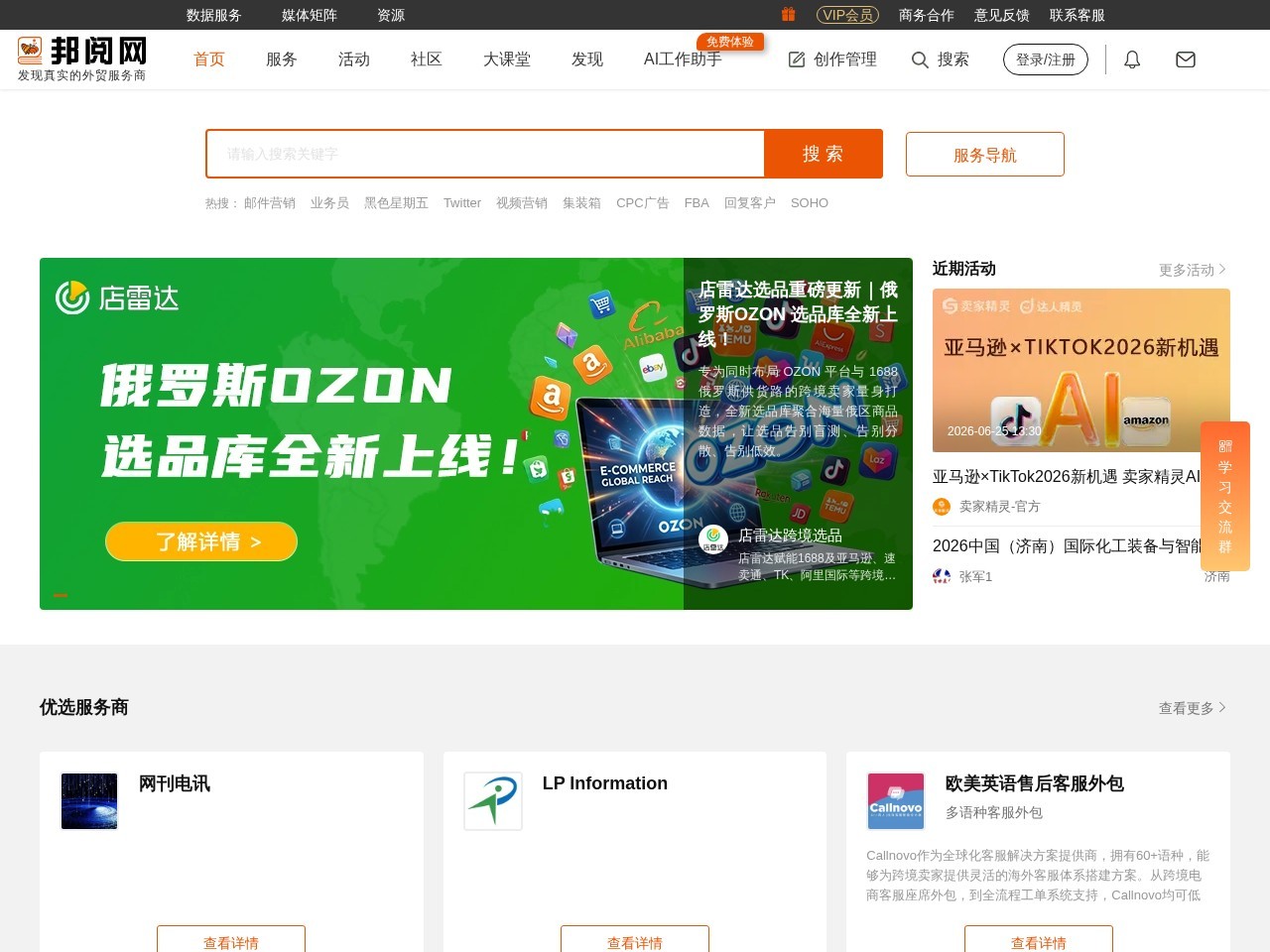Click the 张军1 avatar icon
This screenshot has width=1270, height=952.
pyautogui.click(x=942, y=576)
